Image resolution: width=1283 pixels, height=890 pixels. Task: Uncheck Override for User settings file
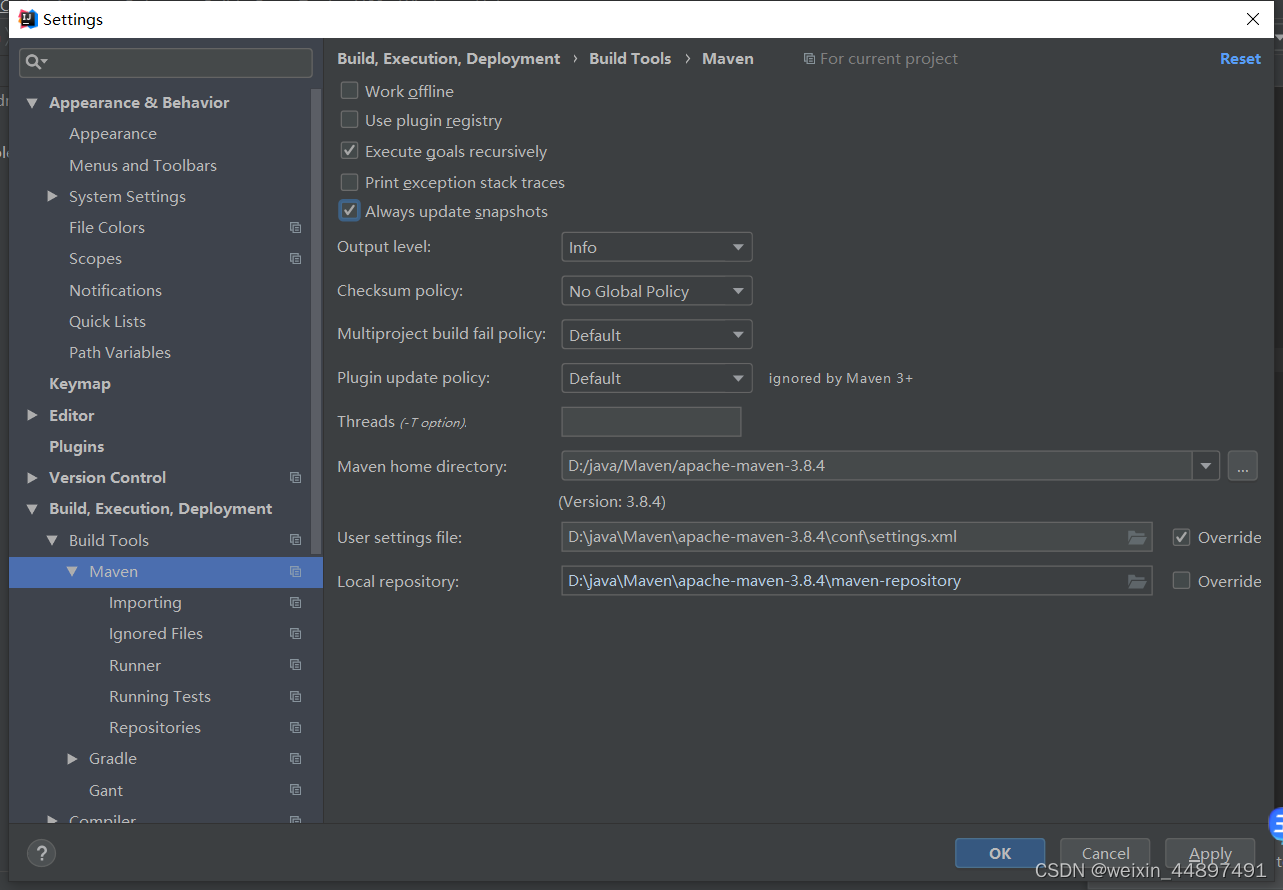1181,537
